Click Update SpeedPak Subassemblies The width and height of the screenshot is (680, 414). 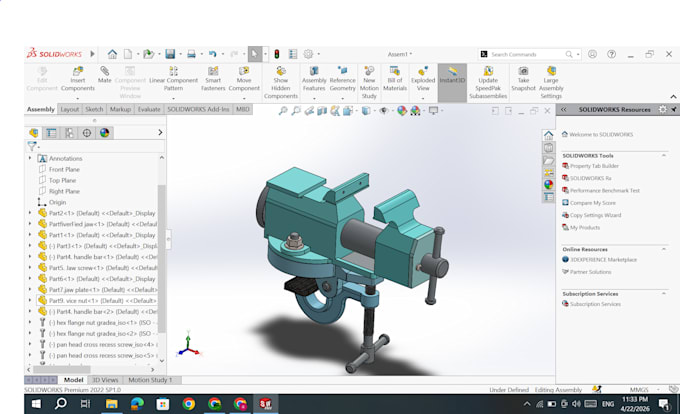click(488, 82)
